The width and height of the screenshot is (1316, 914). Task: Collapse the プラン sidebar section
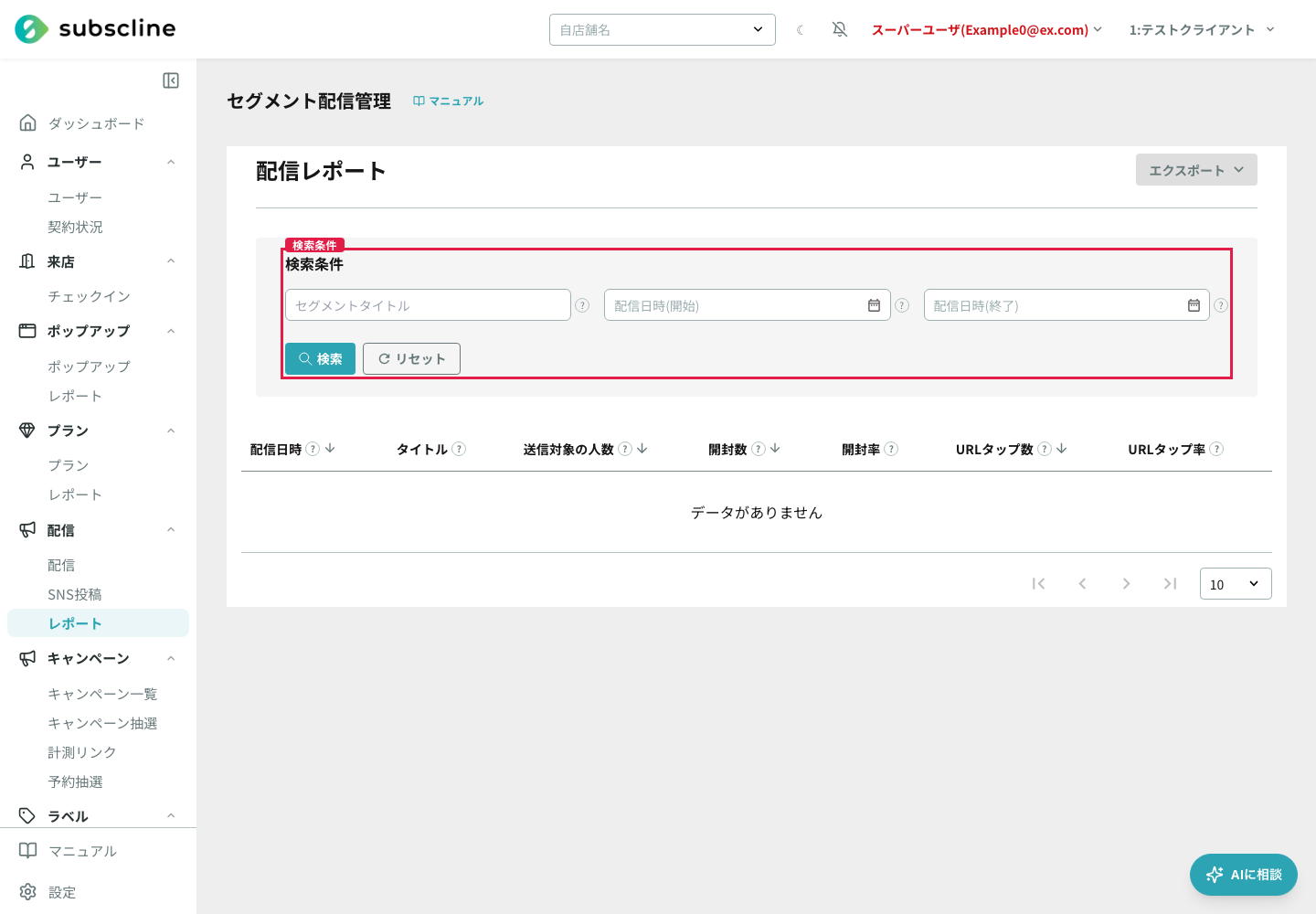tap(171, 430)
